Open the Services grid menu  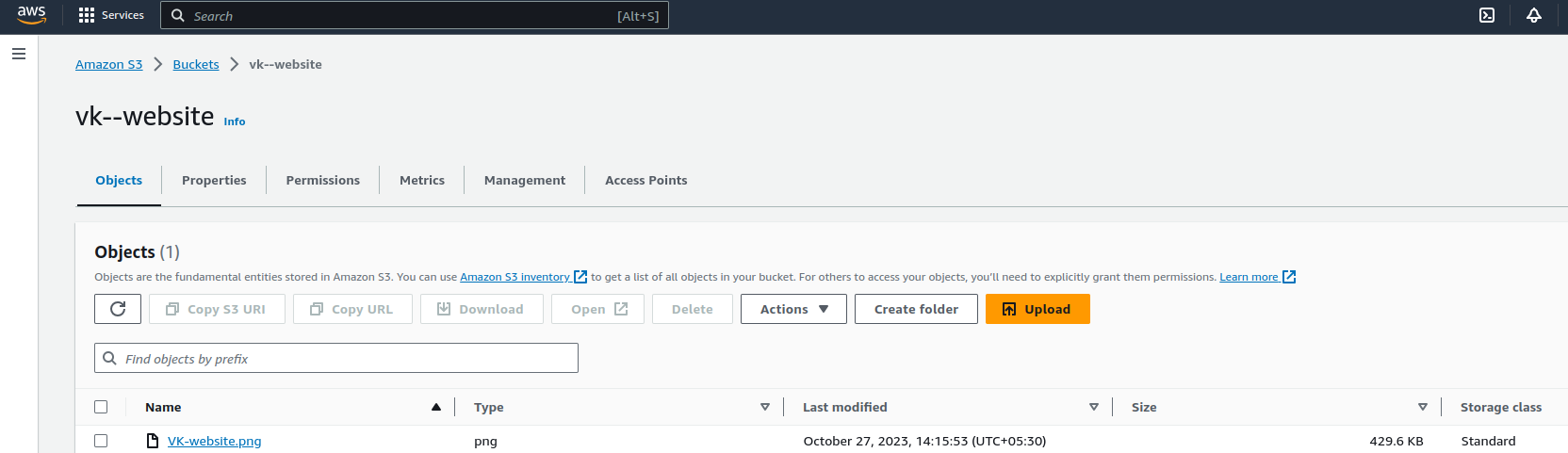(111, 15)
